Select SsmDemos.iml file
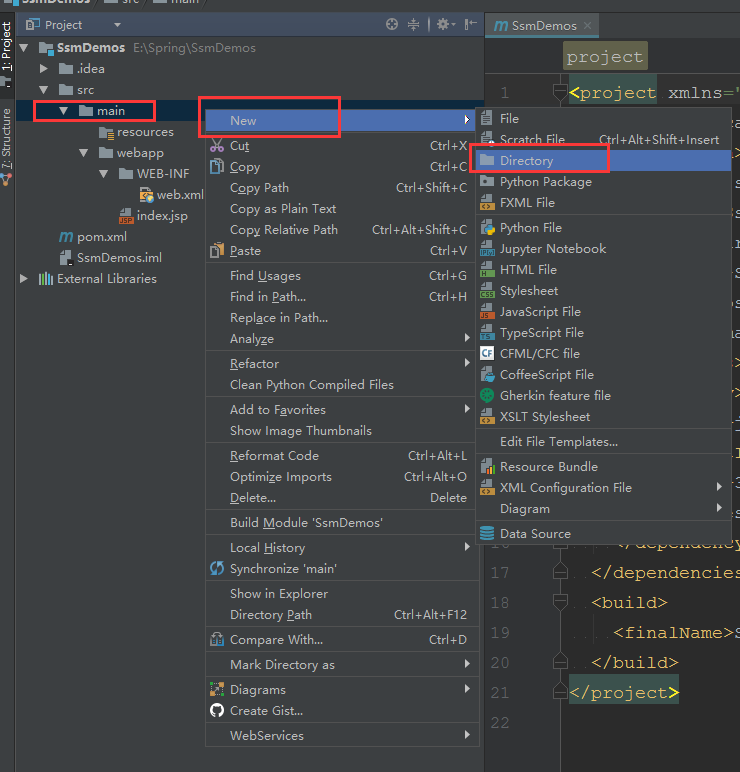Viewport: 740px width, 772px height. coord(110,258)
